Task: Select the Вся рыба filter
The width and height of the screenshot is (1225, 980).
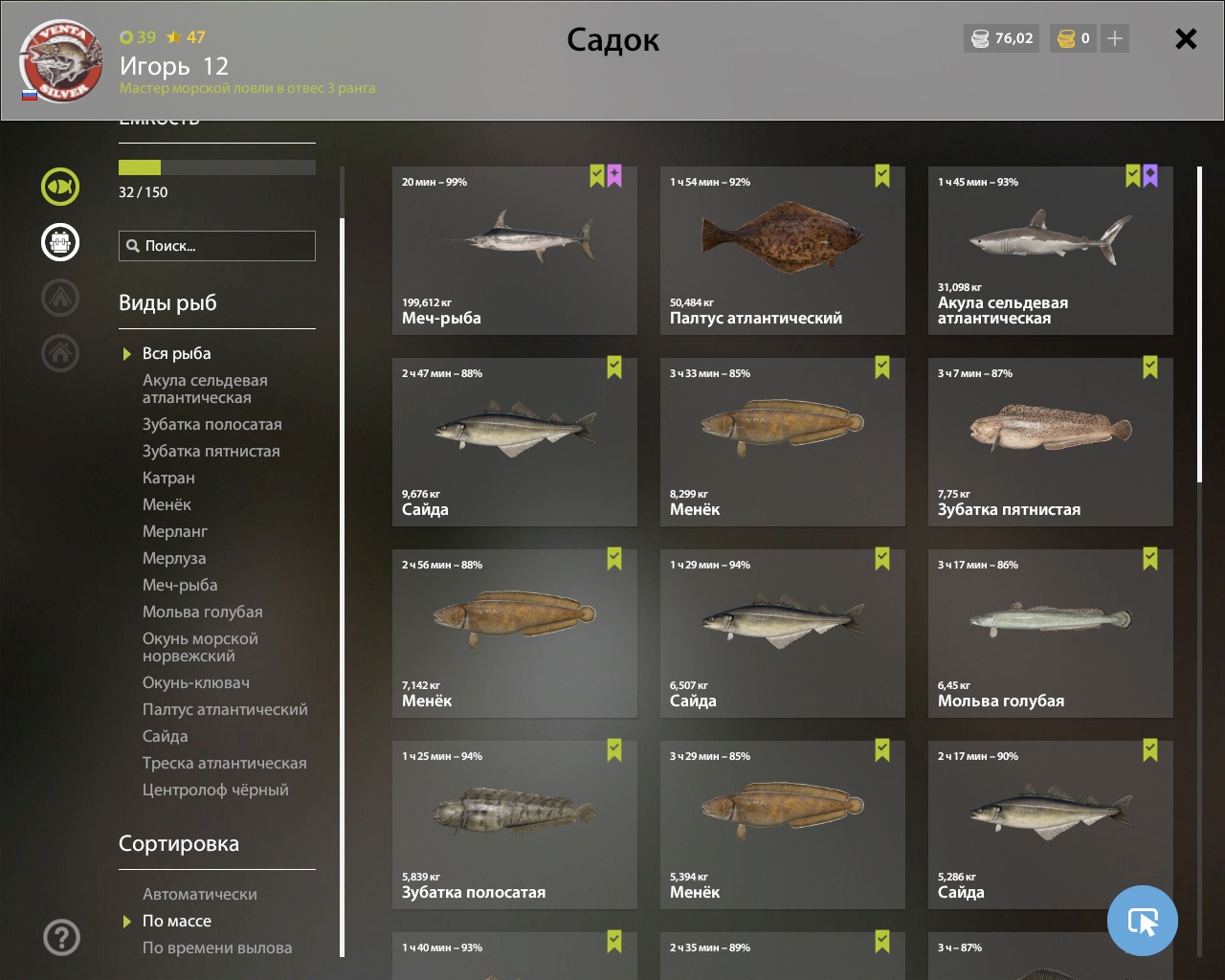Action: point(177,353)
